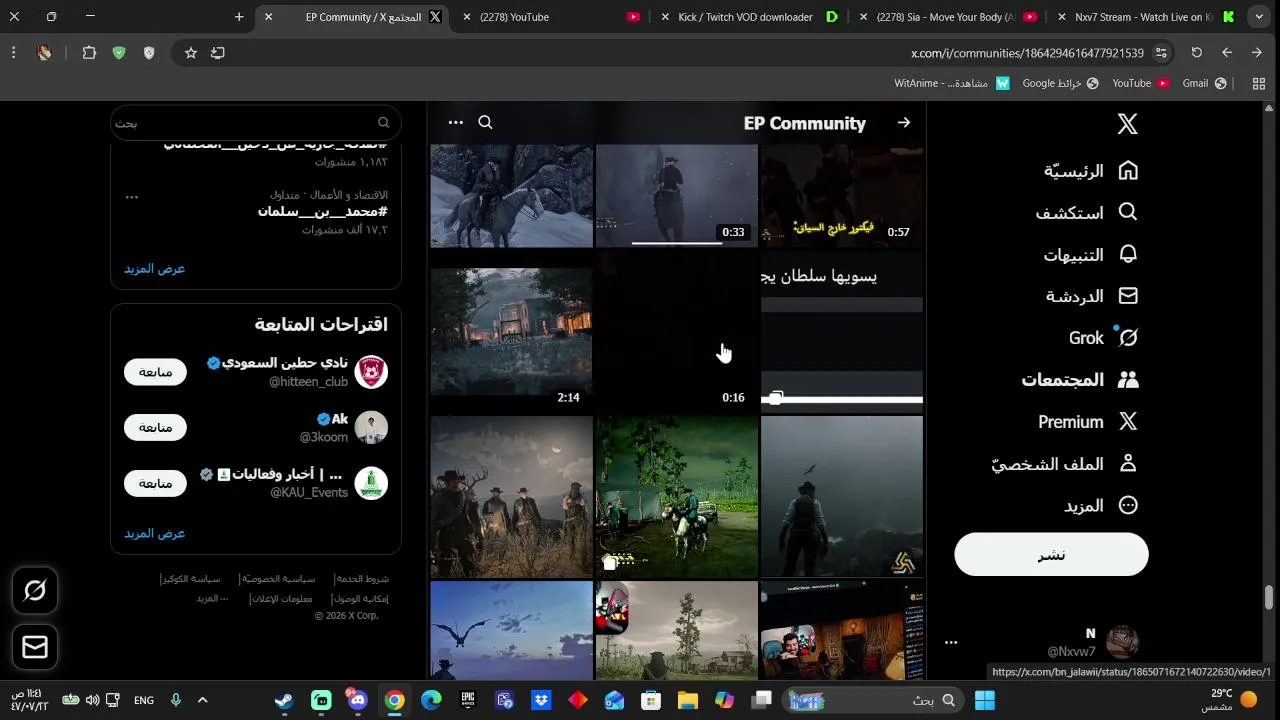Open Premium X icon in sidebar
The height and width of the screenshot is (720, 1280).
point(1128,422)
